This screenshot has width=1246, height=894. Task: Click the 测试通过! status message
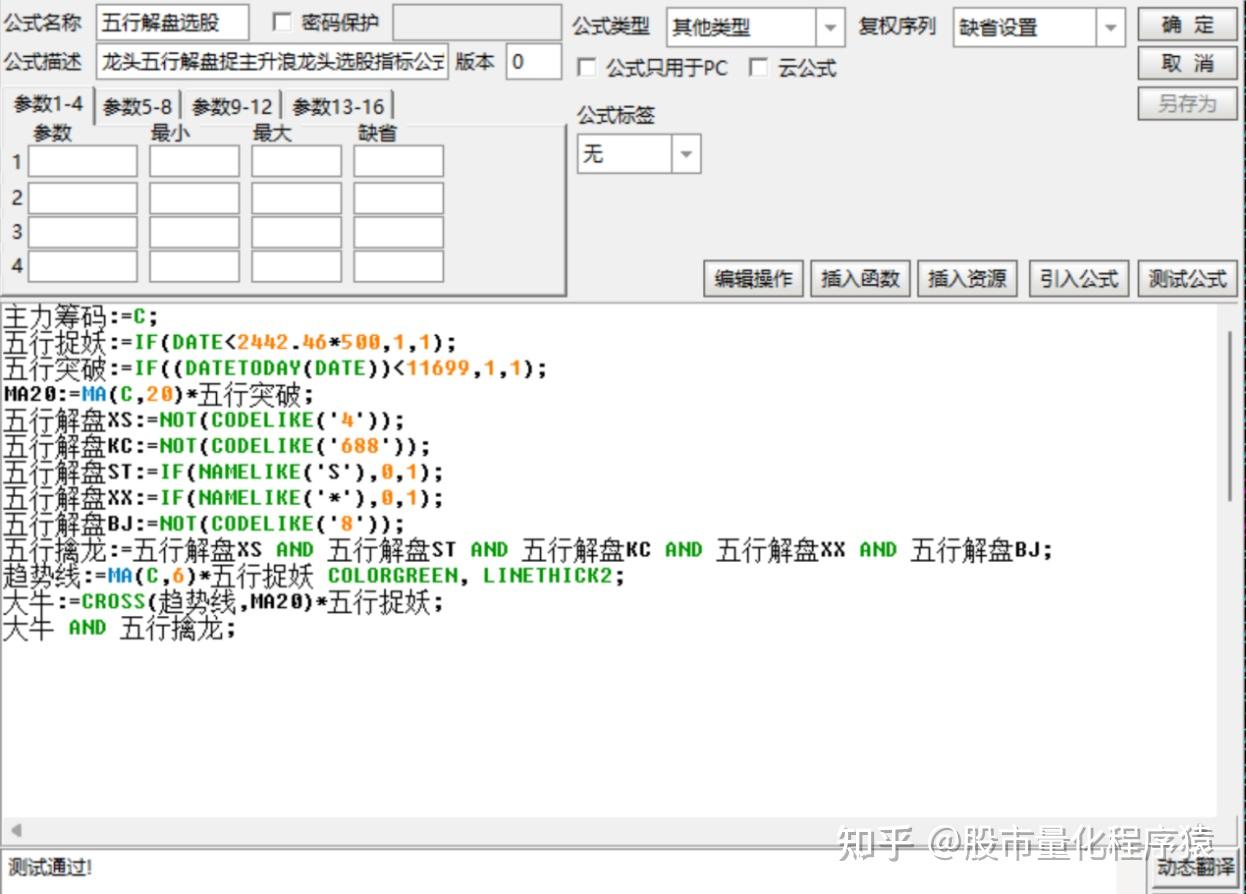click(x=50, y=868)
